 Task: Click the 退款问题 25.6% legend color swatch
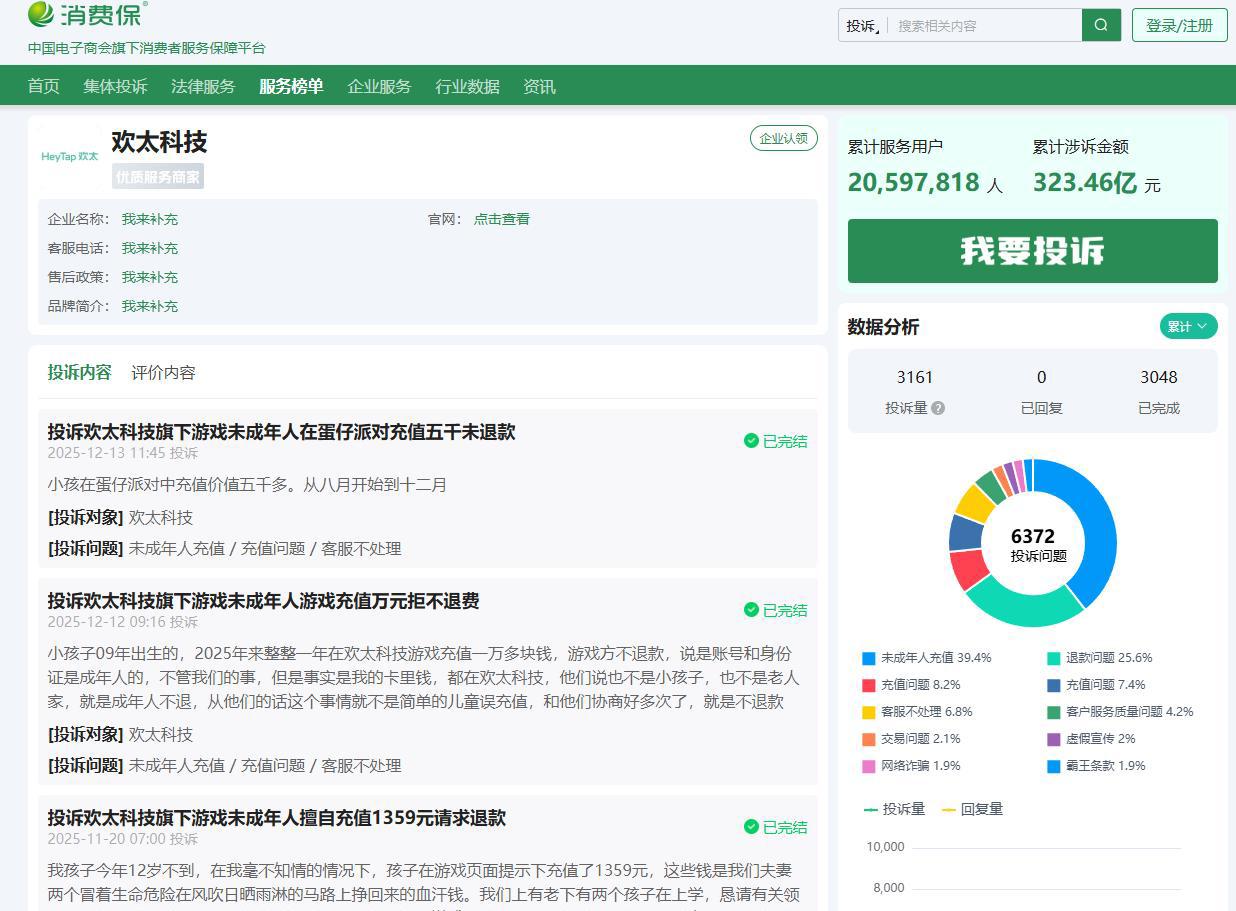point(1054,658)
